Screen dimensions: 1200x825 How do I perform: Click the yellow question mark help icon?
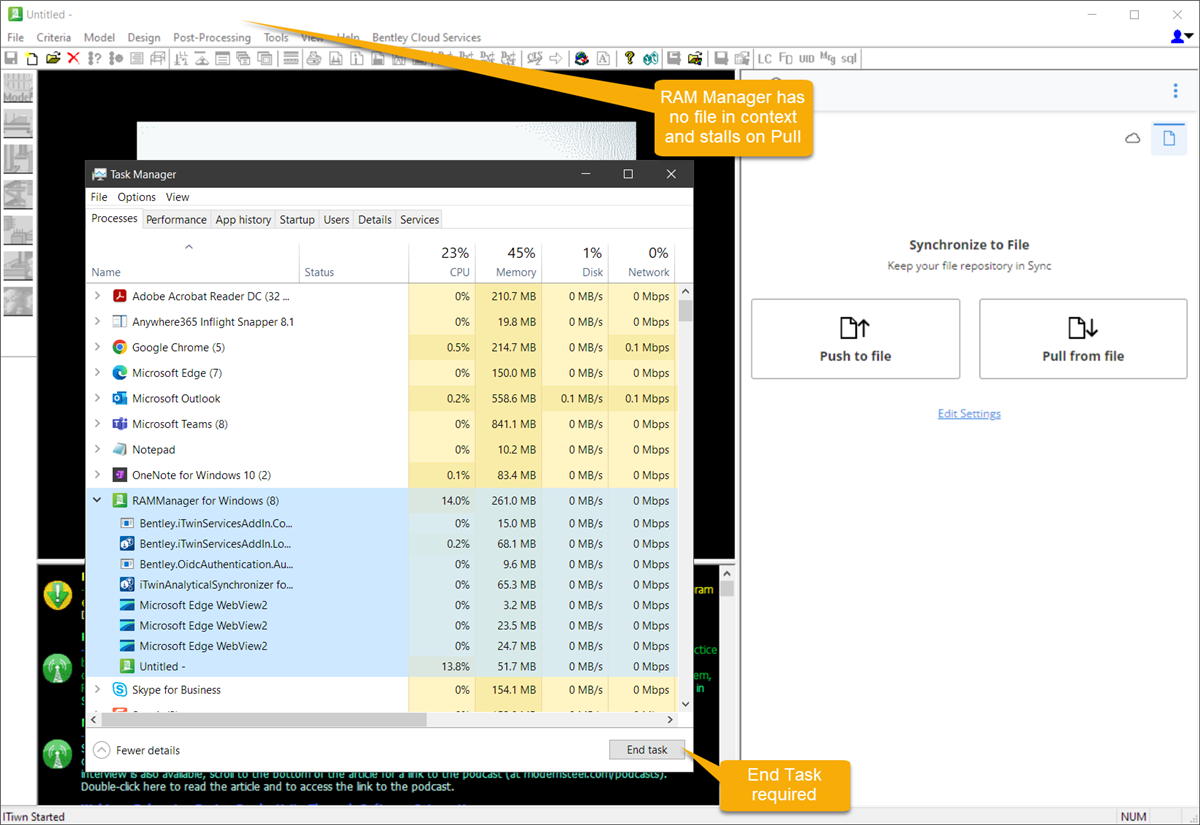coord(629,58)
